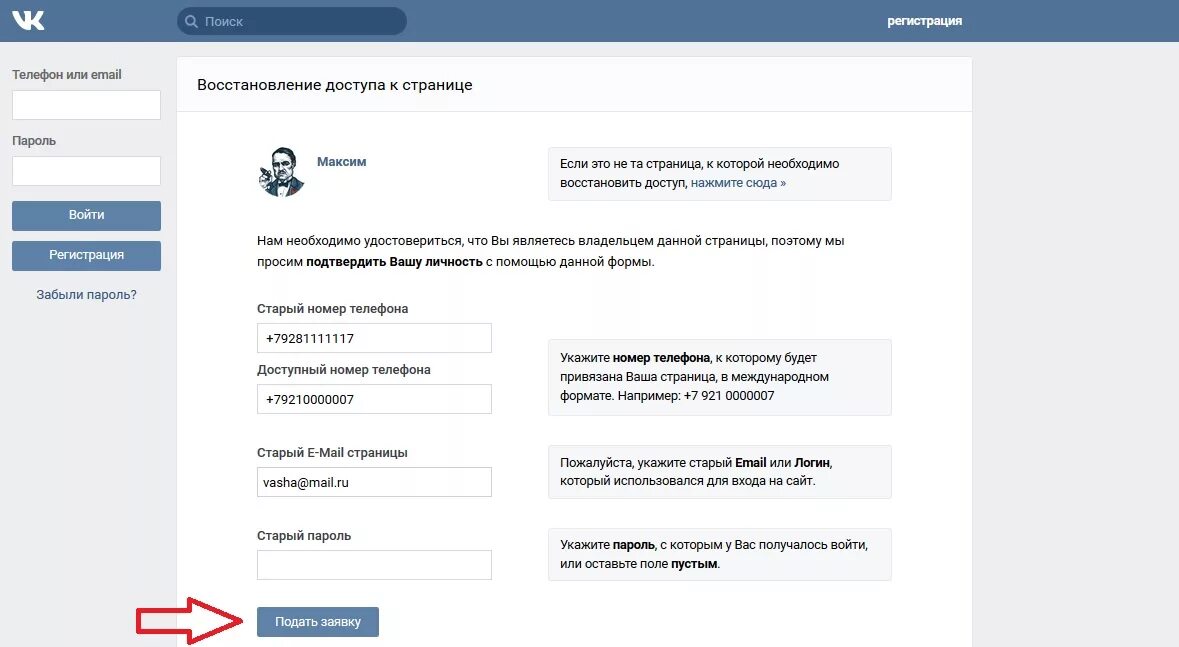Focus the Поиск search field
This screenshot has height=647, width=1179.
click(292, 21)
